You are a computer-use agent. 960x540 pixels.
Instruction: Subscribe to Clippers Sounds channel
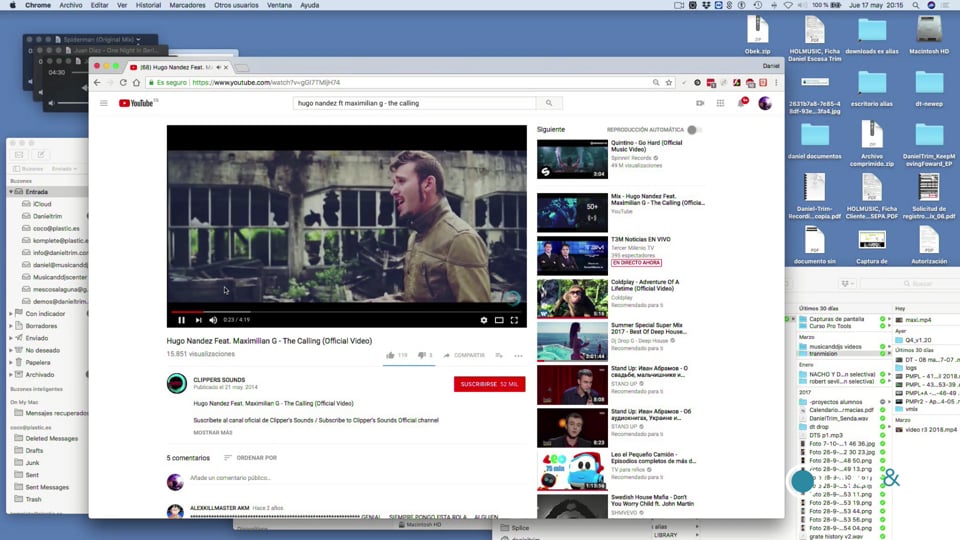[489, 384]
